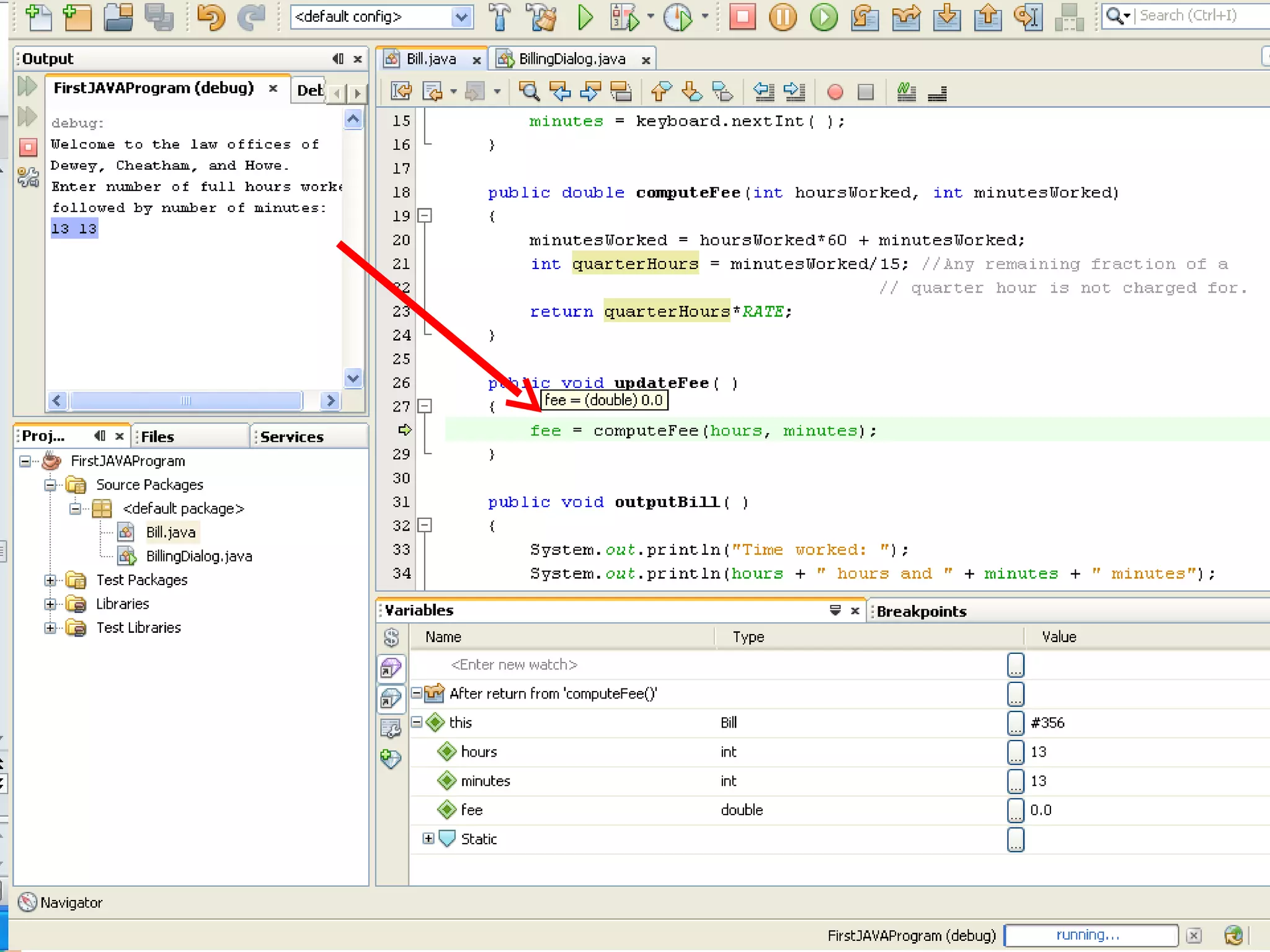The width and height of the screenshot is (1270, 952).
Task: Switch to the BillingDialog.java editor tab
Action: coord(572,59)
